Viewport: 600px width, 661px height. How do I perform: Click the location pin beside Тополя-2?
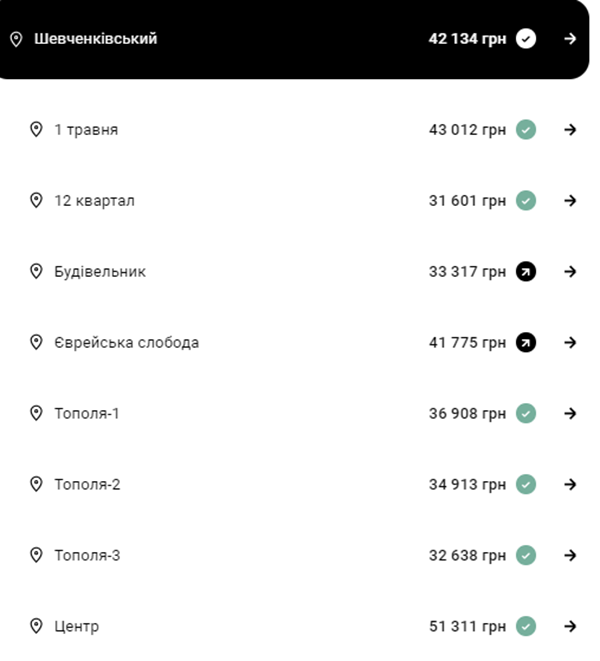click(x=36, y=485)
